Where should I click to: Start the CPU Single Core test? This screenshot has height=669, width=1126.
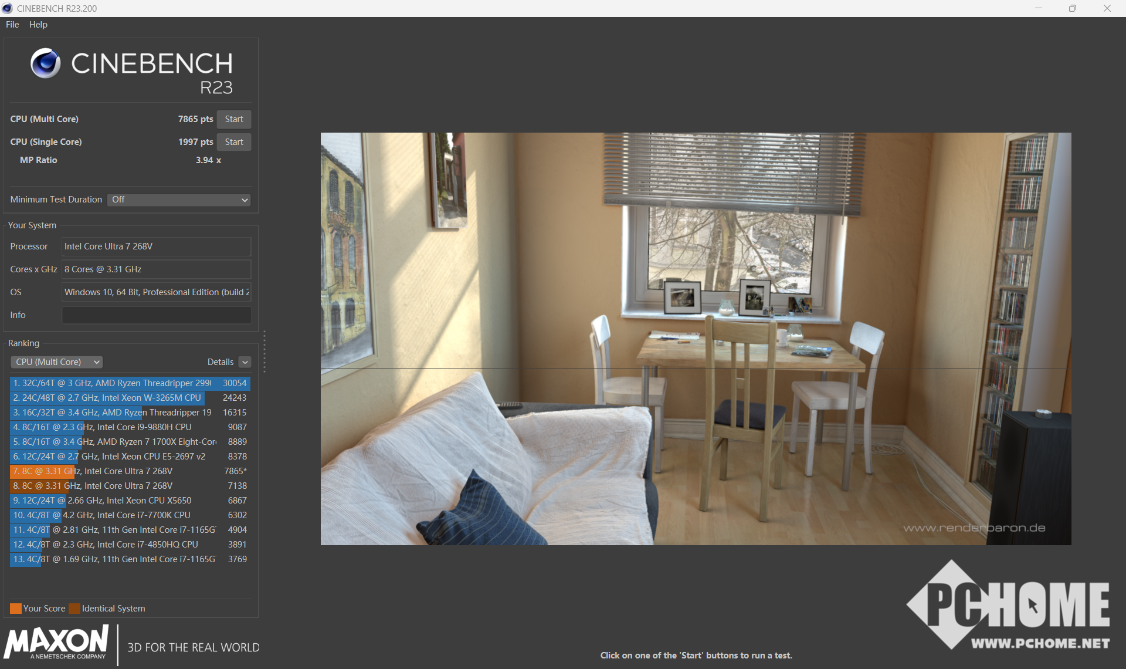233,142
